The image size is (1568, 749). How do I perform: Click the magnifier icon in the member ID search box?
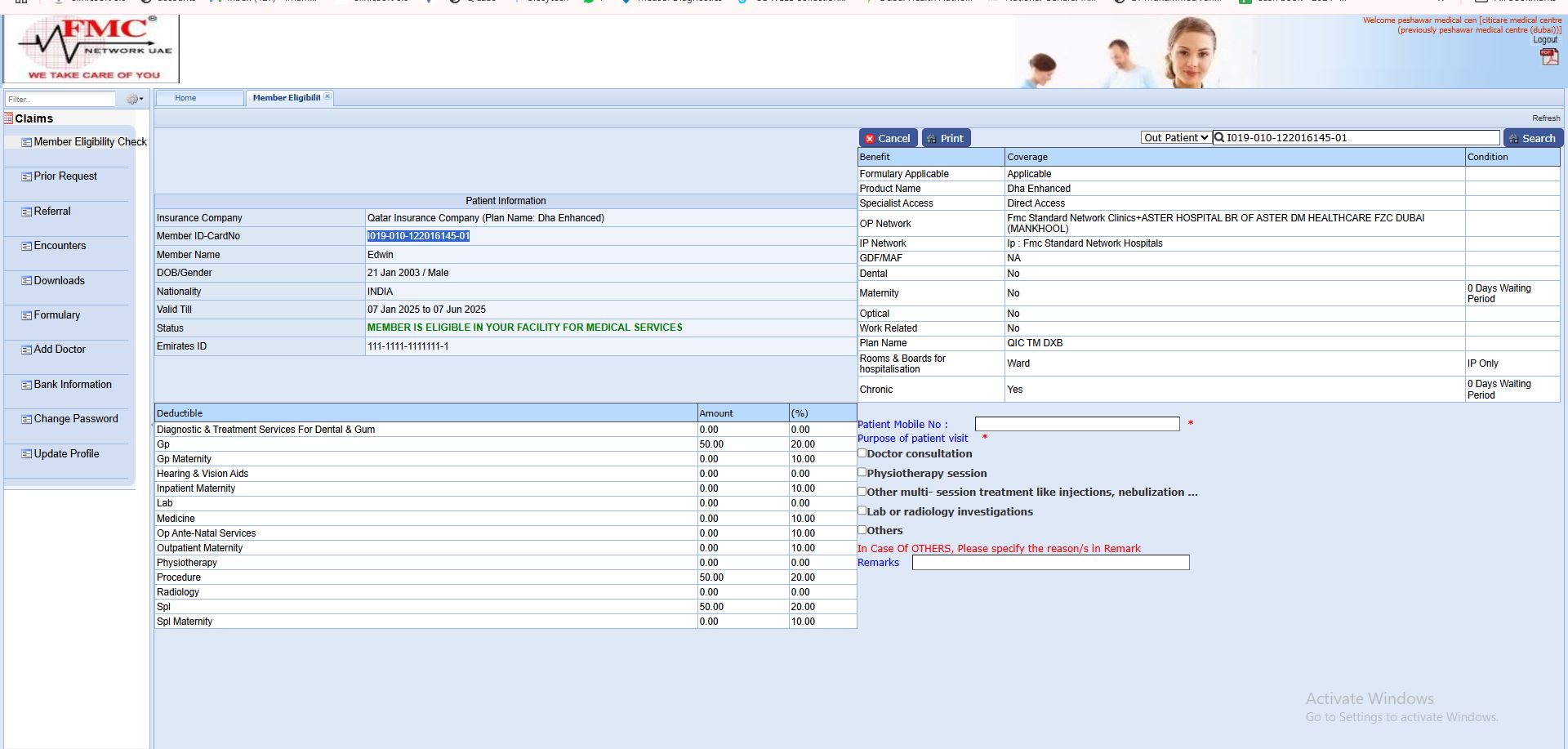point(1219,138)
